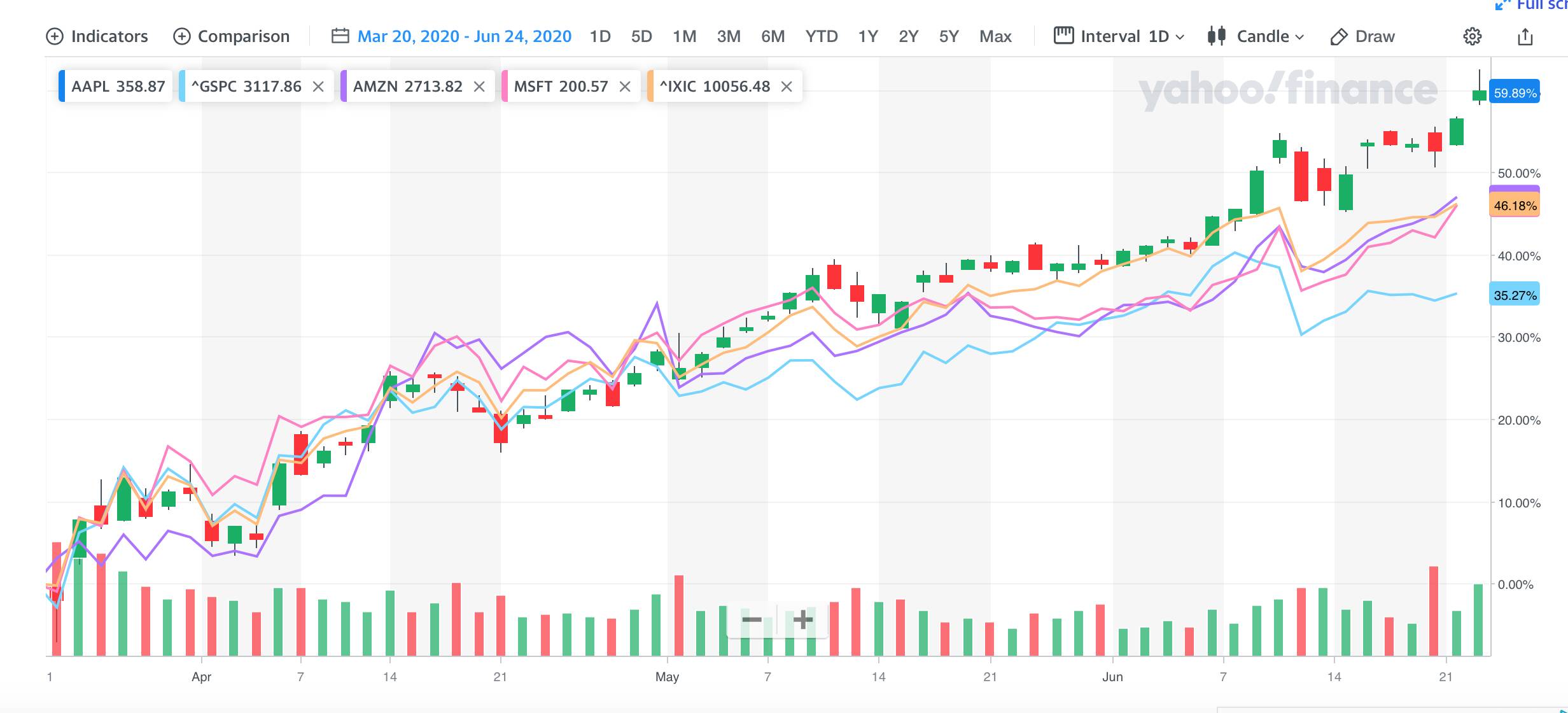Click the Indicators plus icon

tap(55, 36)
